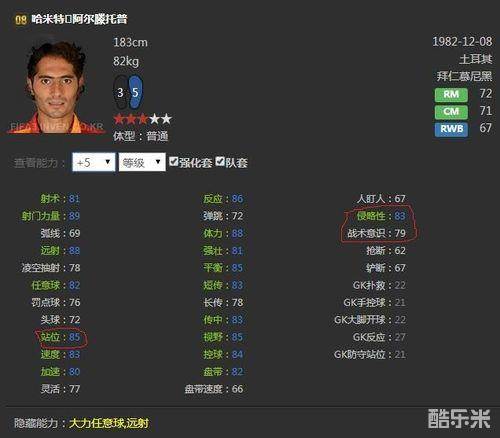This screenshot has height=438, width=500.
Task: Click the player name 哈米特 阿尔滕托普
Action: tap(79, 19)
